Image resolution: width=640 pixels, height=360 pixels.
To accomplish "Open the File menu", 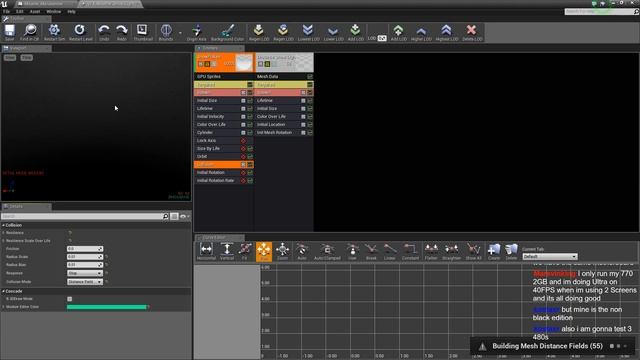I will pos(7,11).
